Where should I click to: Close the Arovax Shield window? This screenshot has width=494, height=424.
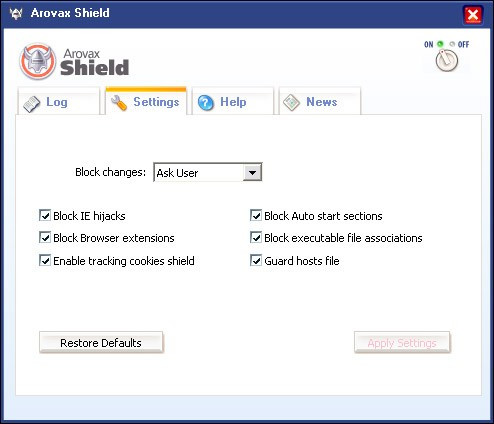(473, 15)
